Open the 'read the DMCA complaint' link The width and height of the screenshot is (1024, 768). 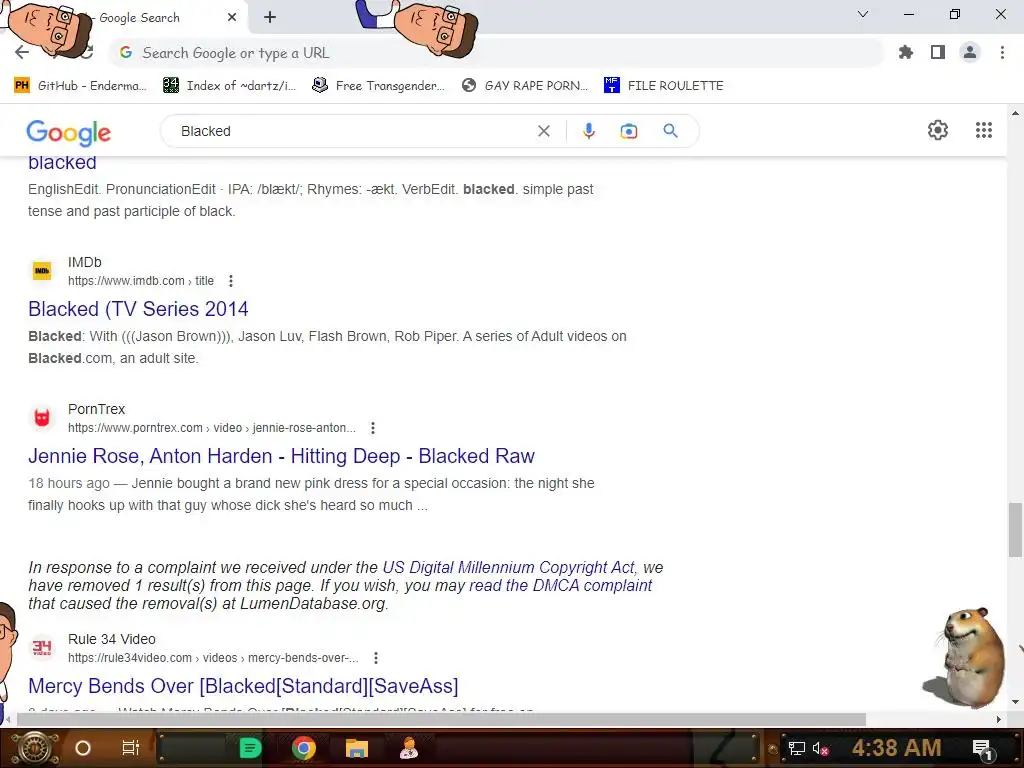click(x=560, y=585)
